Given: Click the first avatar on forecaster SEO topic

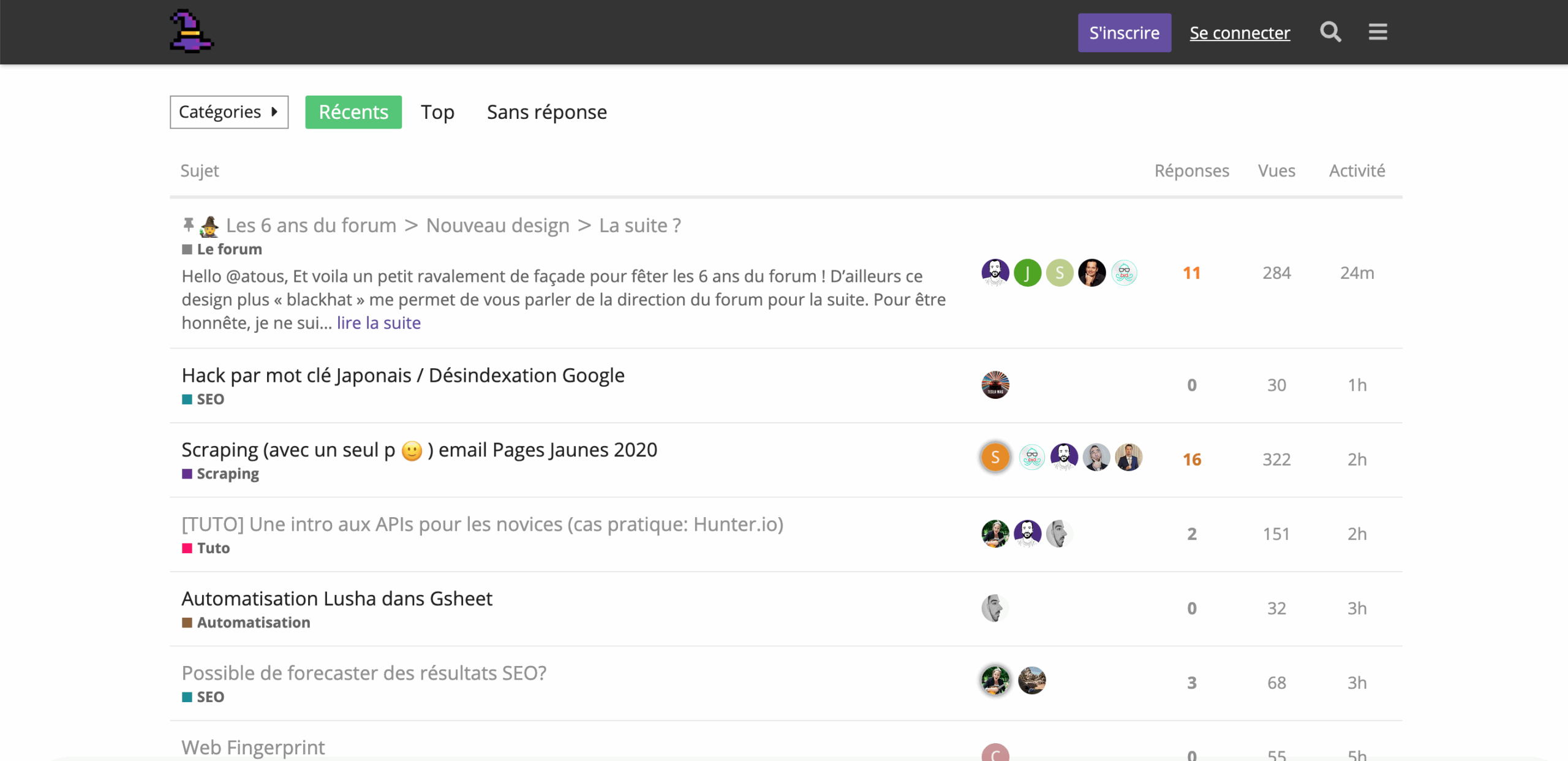Looking at the screenshot, I should (x=995, y=681).
